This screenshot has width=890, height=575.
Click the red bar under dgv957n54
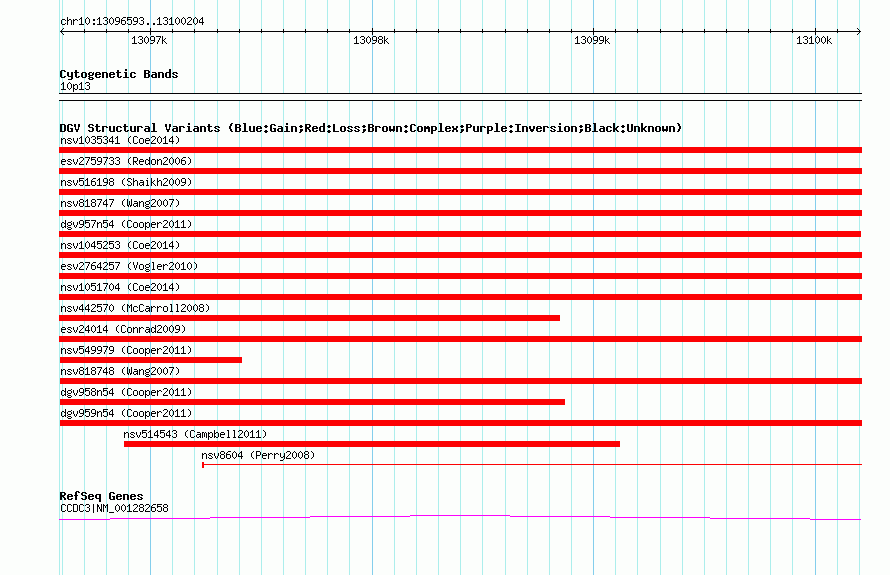click(460, 234)
